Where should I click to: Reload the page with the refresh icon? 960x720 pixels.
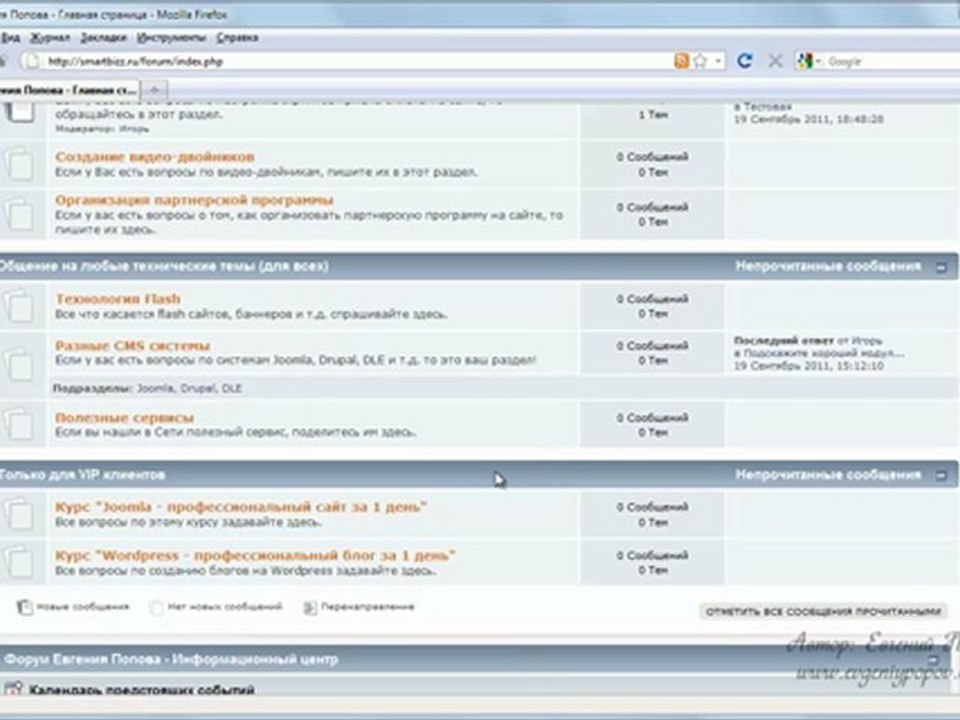coord(744,61)
